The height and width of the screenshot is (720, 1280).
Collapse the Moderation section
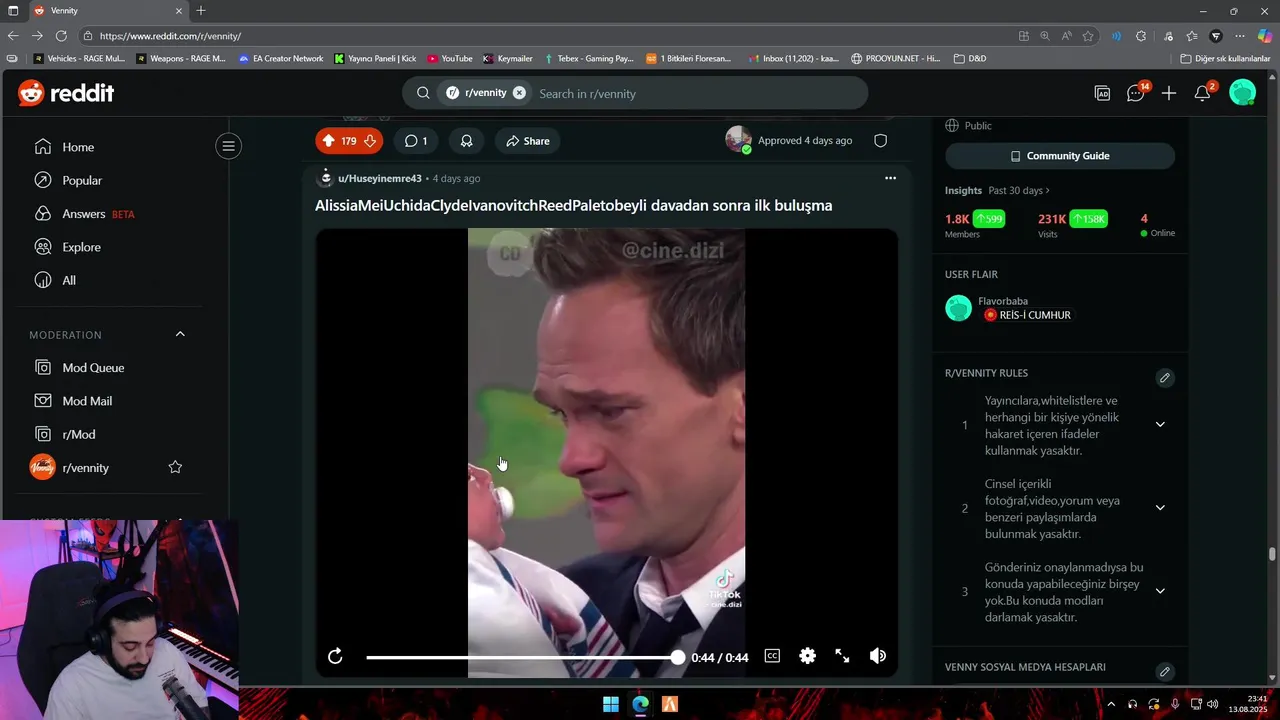180,334
